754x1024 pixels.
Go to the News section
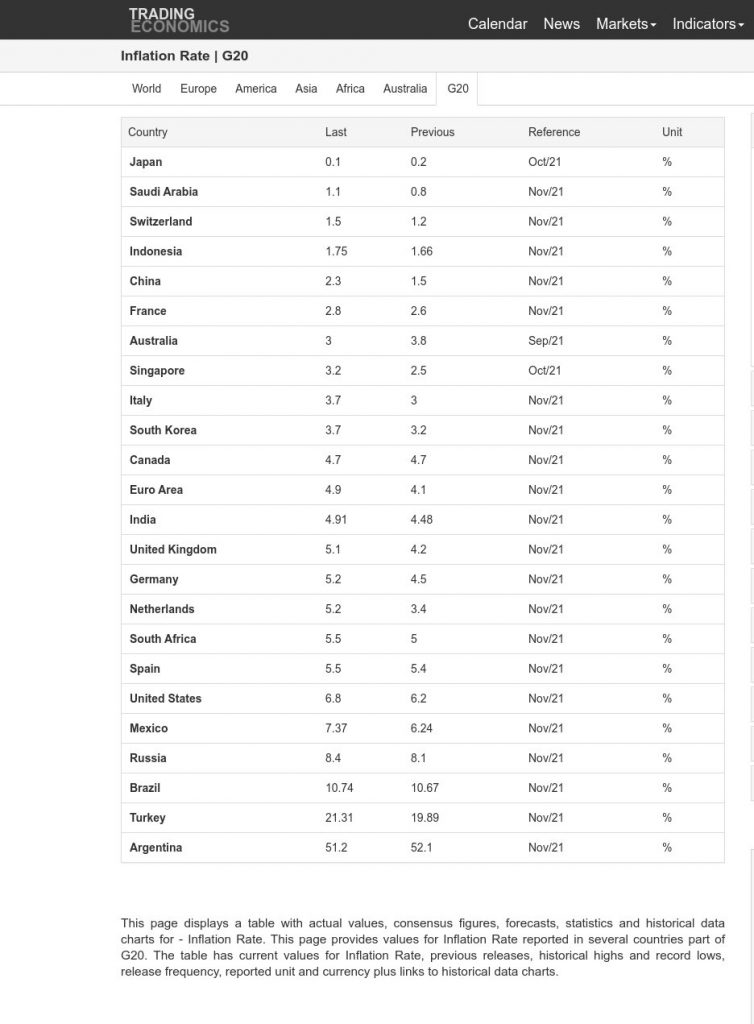(561, 24)
